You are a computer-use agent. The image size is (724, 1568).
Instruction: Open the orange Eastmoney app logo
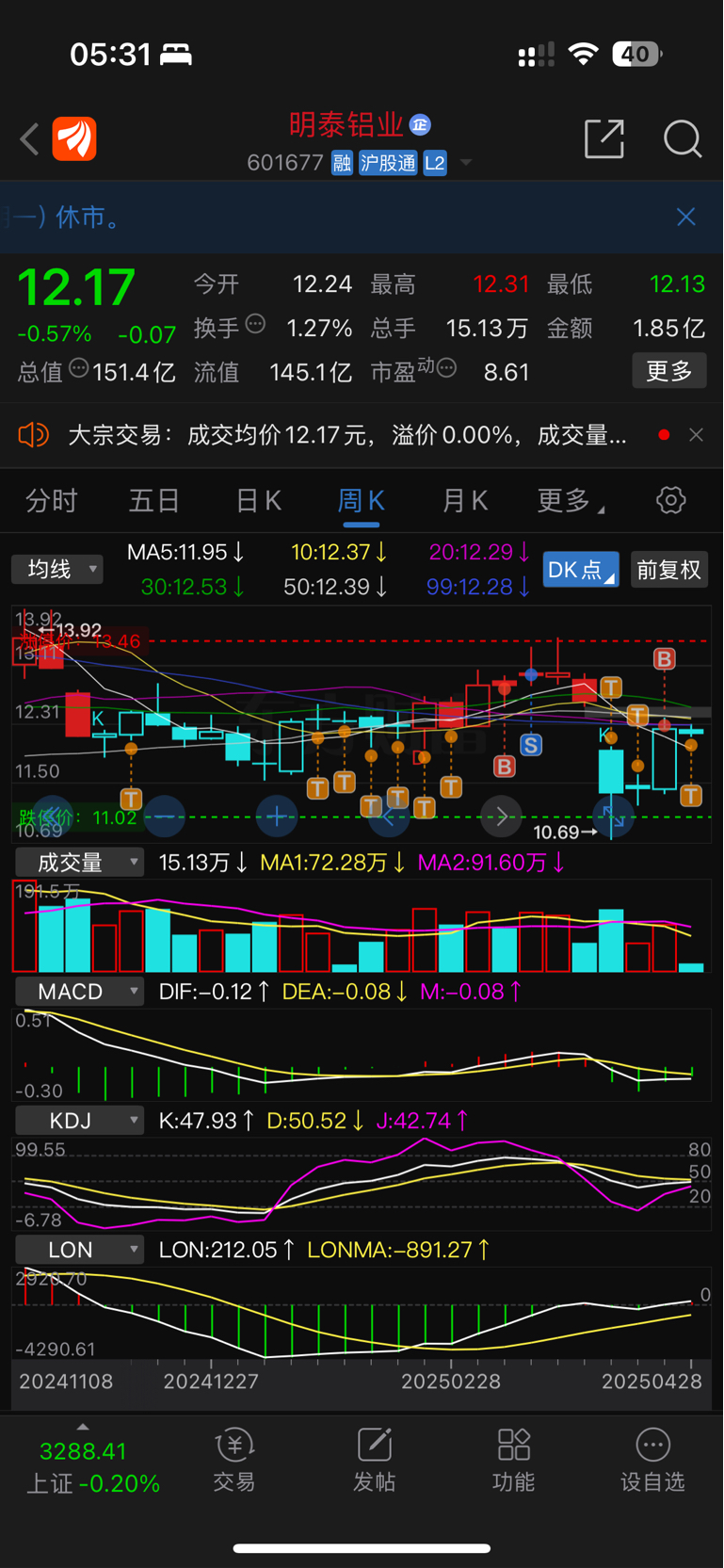coord(74,138)
